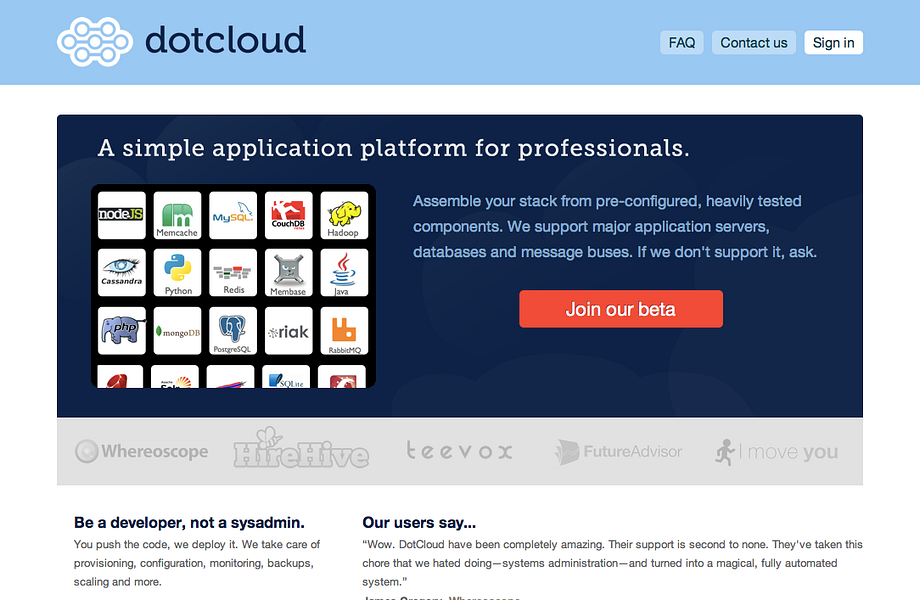Select the Membase component icon
The height and width of the screenshot is (600, 920).
click(x=288, y=271)
